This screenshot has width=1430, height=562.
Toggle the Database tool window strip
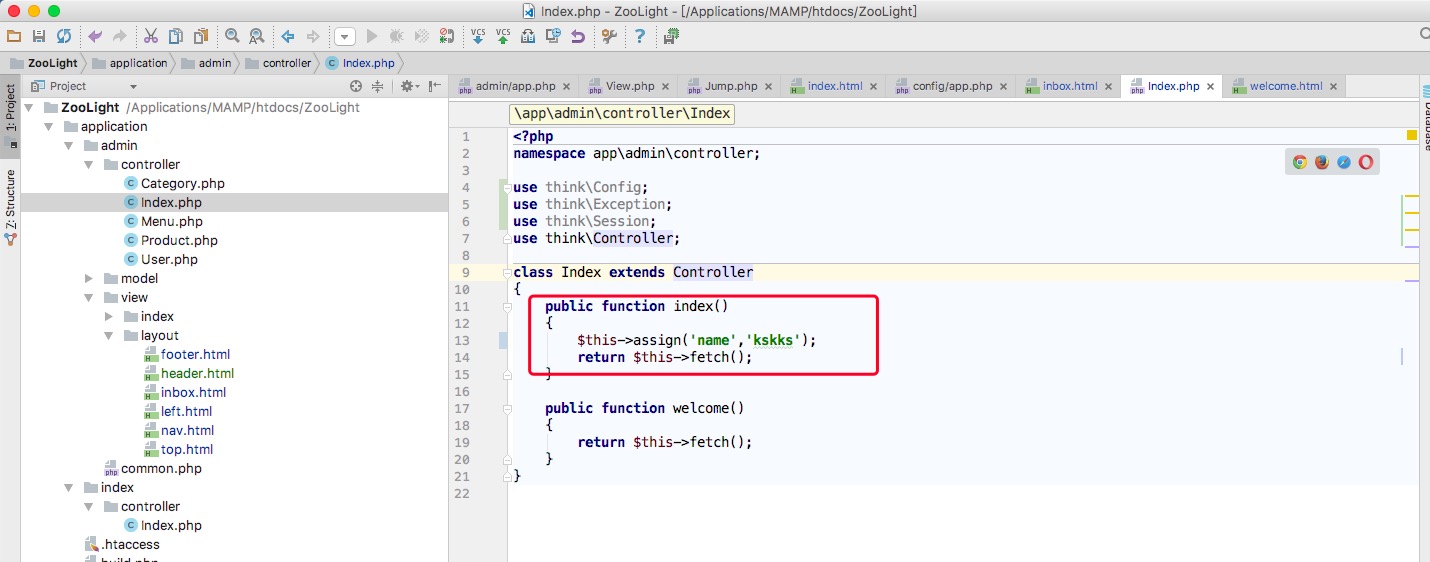(x=1423, y=118)
